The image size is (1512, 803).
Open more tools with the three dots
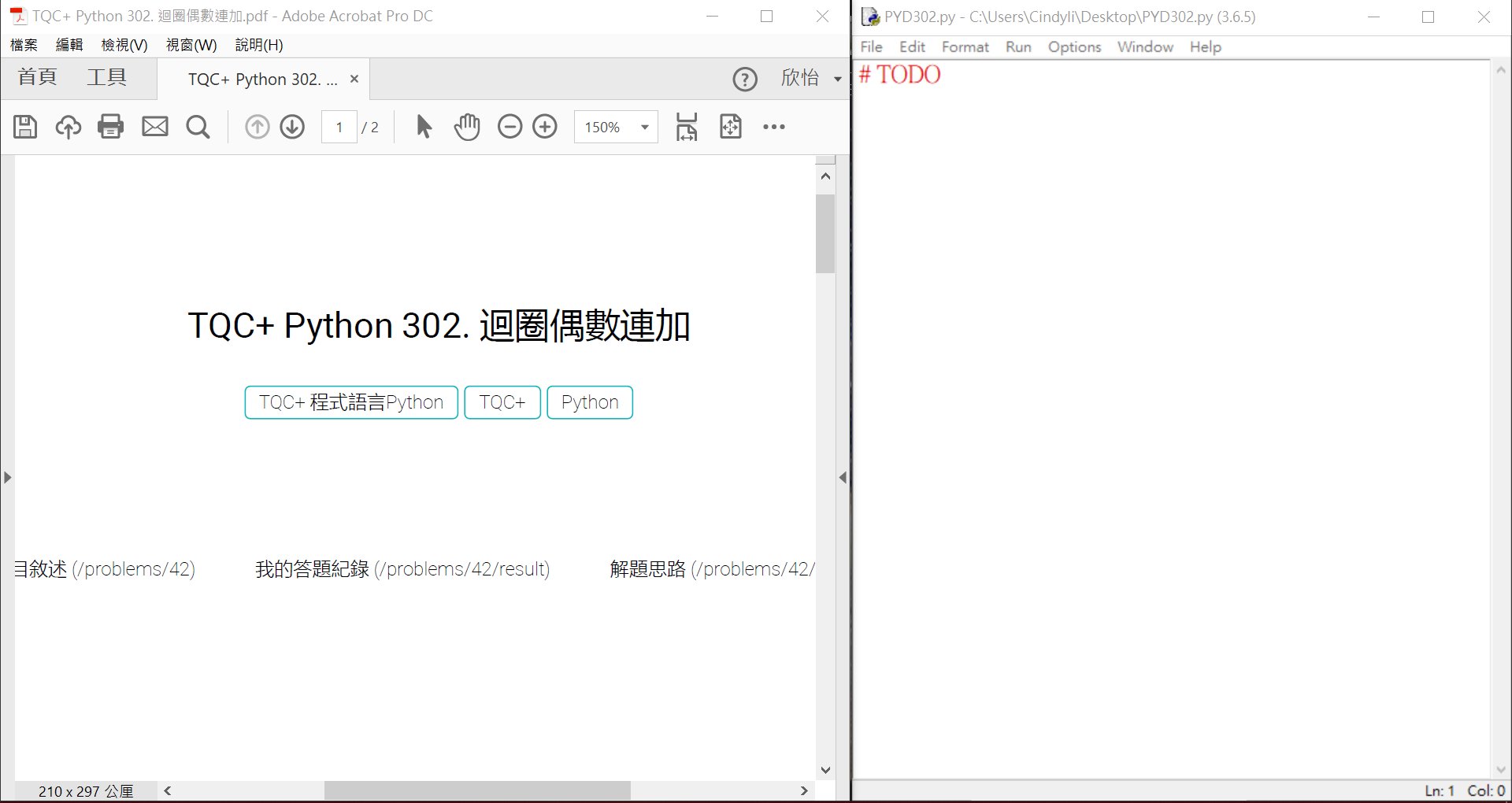click(774, 127)
